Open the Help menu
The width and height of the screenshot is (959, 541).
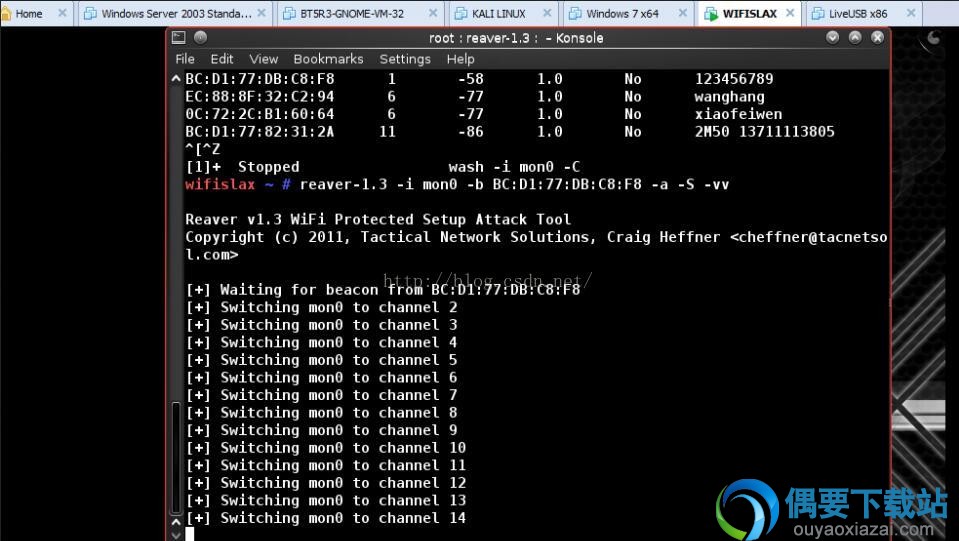point(460,59)
